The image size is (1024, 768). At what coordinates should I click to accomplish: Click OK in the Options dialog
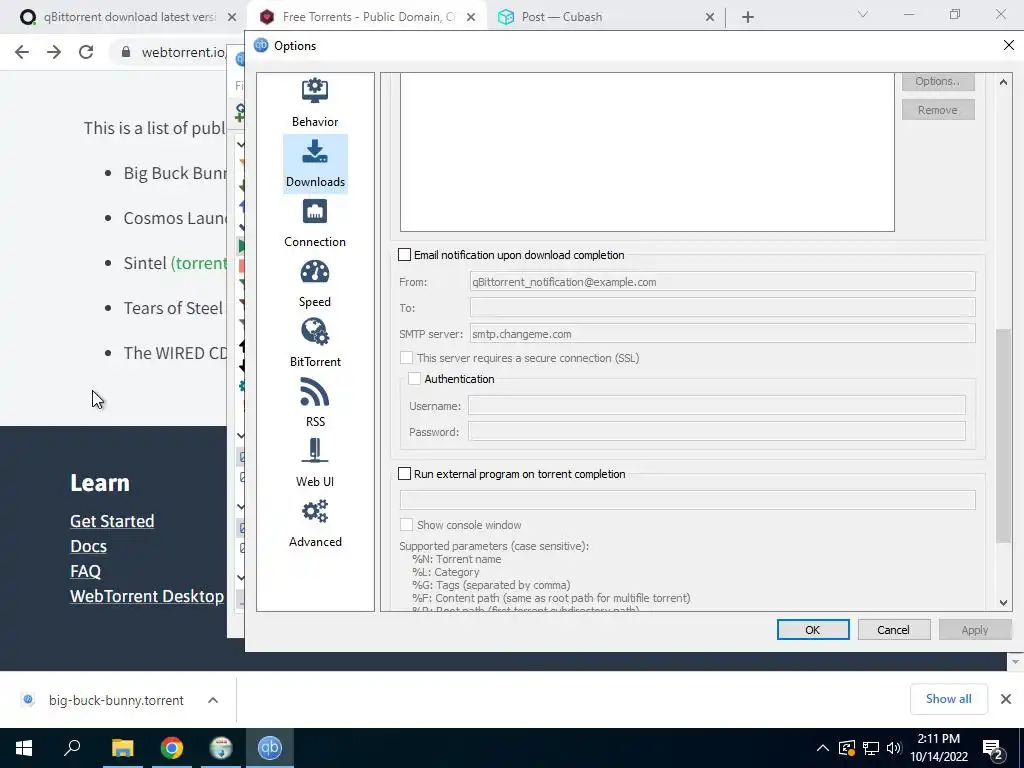pos(813,630)
